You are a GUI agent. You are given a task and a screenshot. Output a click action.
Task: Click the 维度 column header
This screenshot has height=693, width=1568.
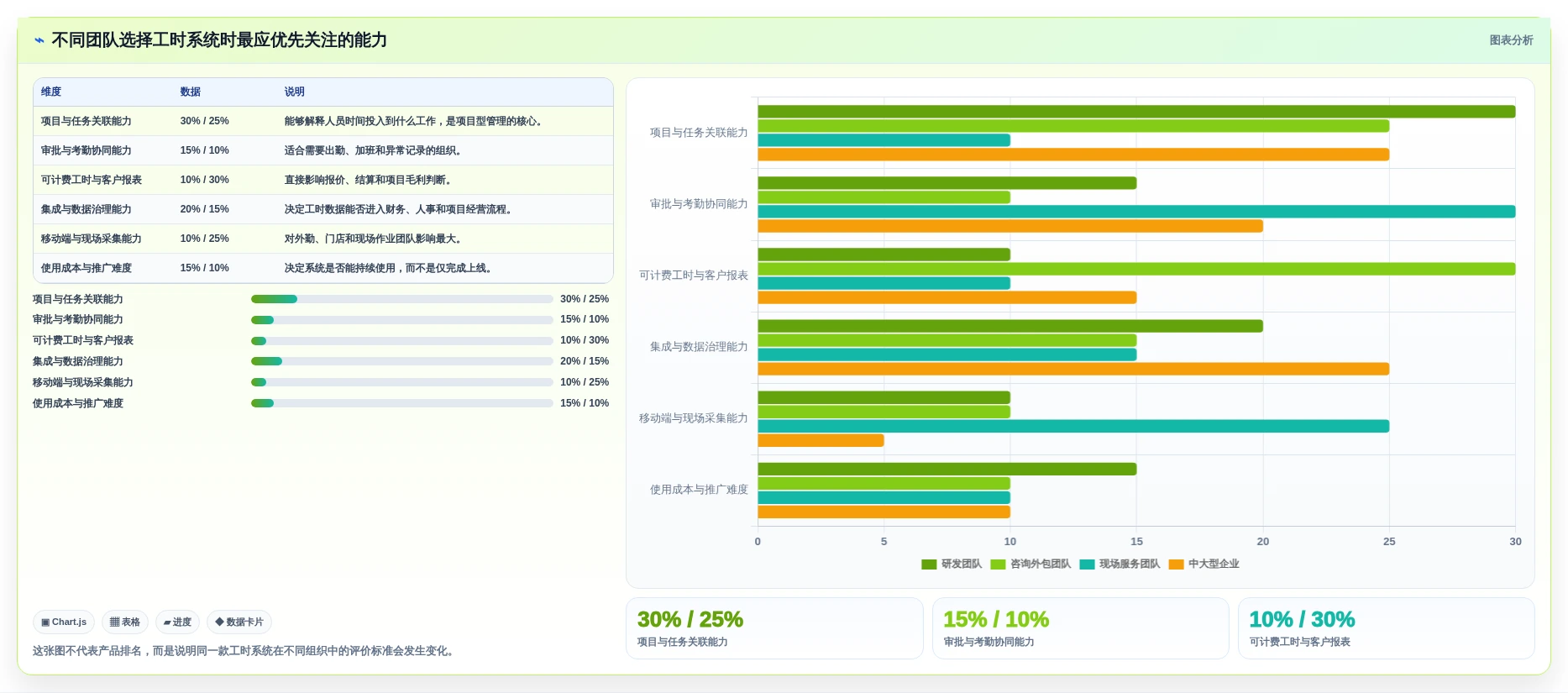point(51,92)
